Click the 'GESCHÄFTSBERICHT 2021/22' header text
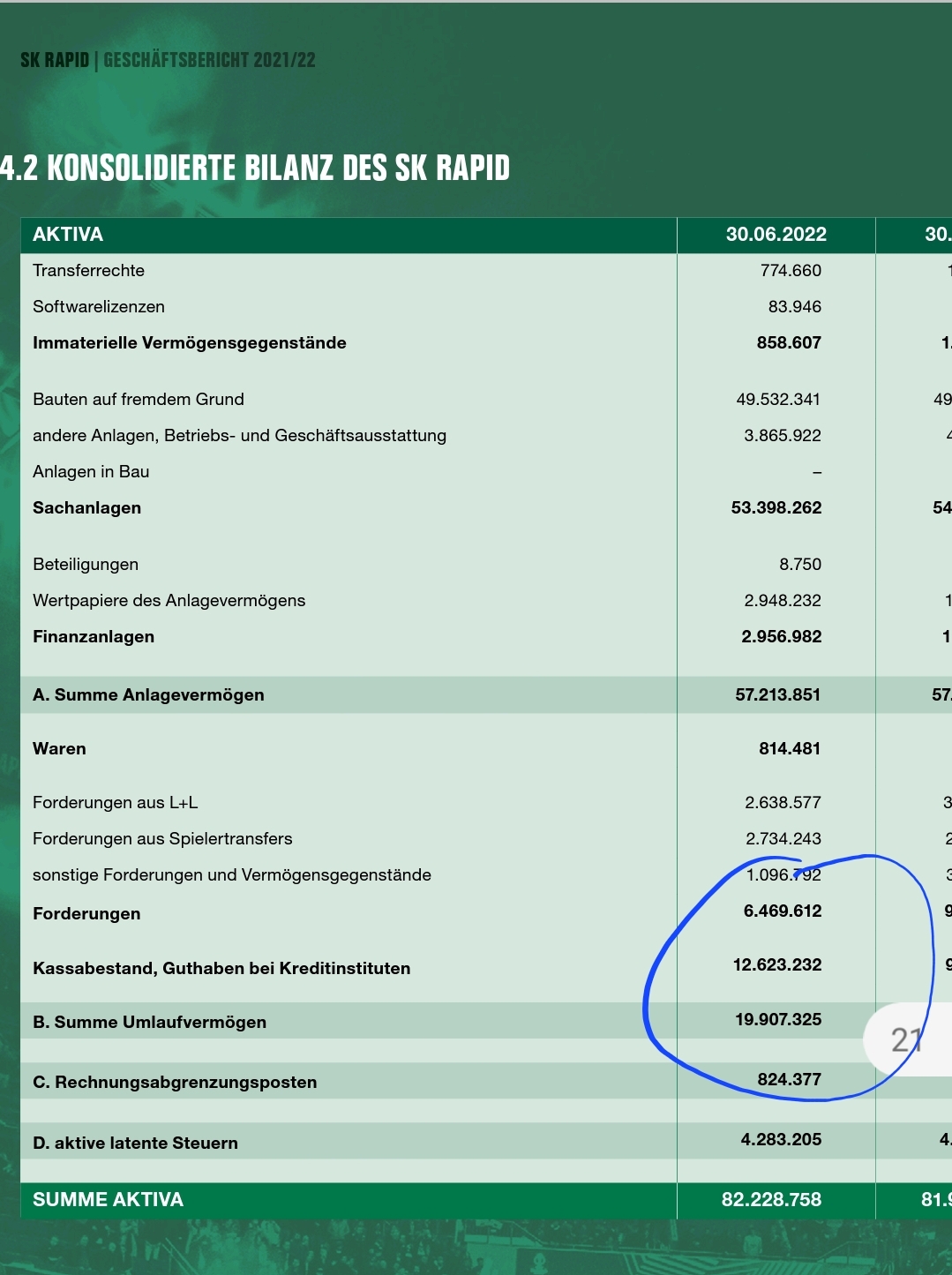 coord(210,60)
